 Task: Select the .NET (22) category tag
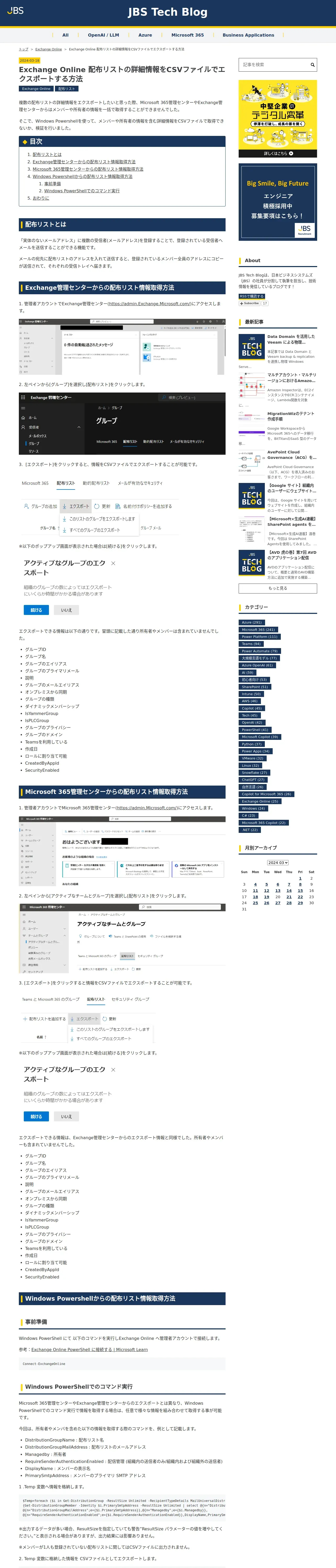[249, 830]
